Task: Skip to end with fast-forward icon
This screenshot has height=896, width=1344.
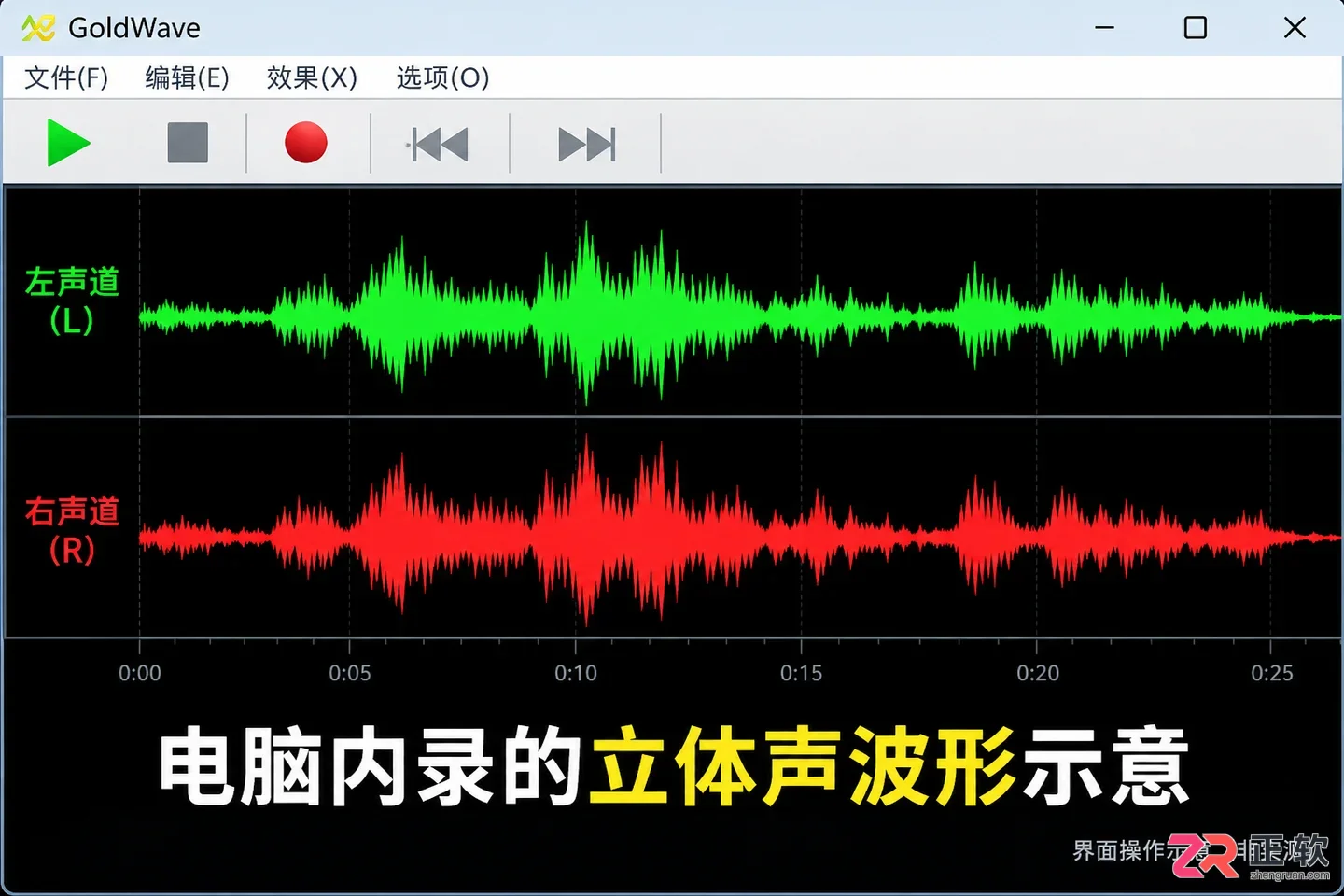Action: (x=587, y=145)
